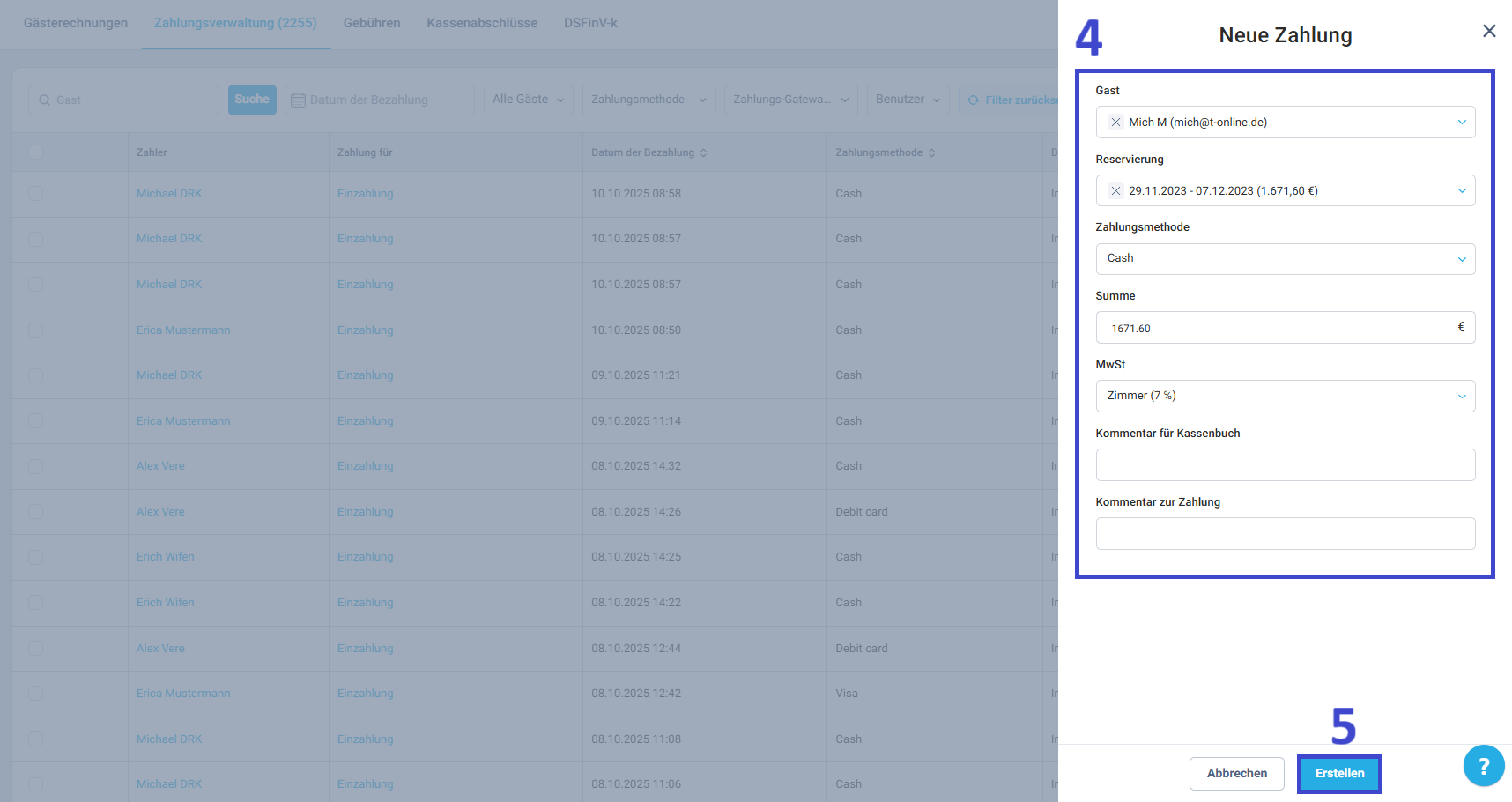
Task: Sort by Datum der Bezahlung column arrows
Action: click(x=703, y=153)
